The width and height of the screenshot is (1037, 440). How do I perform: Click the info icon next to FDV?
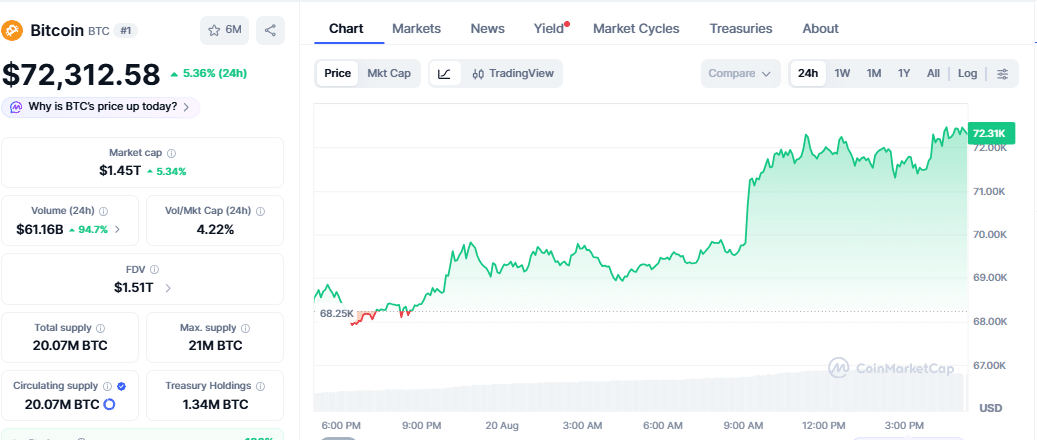(155, 269)
